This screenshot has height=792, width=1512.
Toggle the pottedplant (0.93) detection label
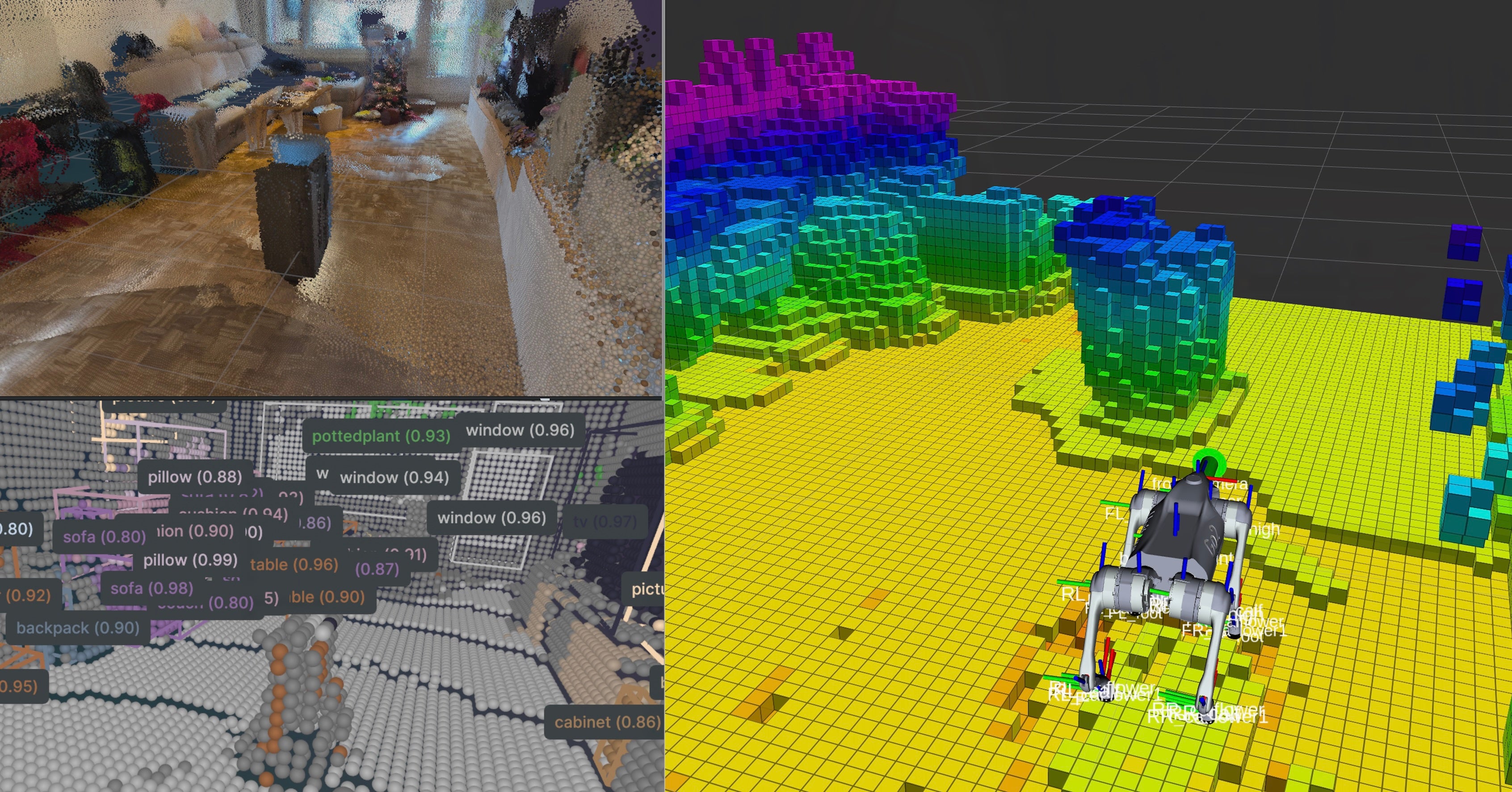382,437
